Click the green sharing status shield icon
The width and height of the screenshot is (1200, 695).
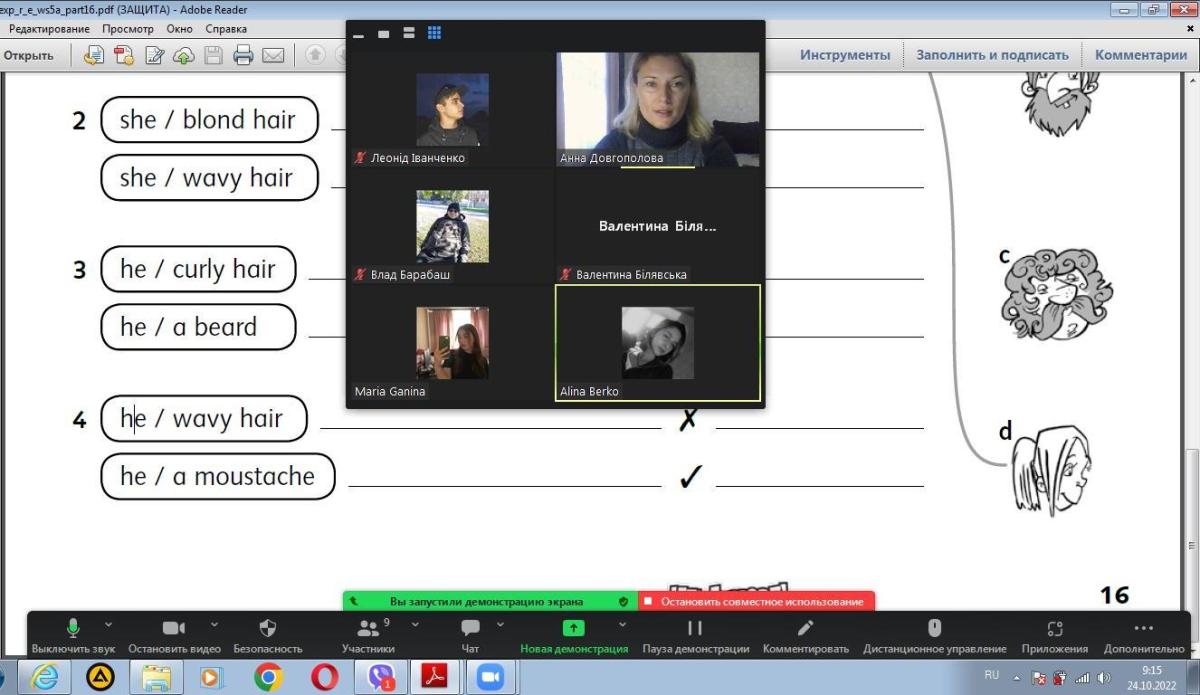point(624,602)
